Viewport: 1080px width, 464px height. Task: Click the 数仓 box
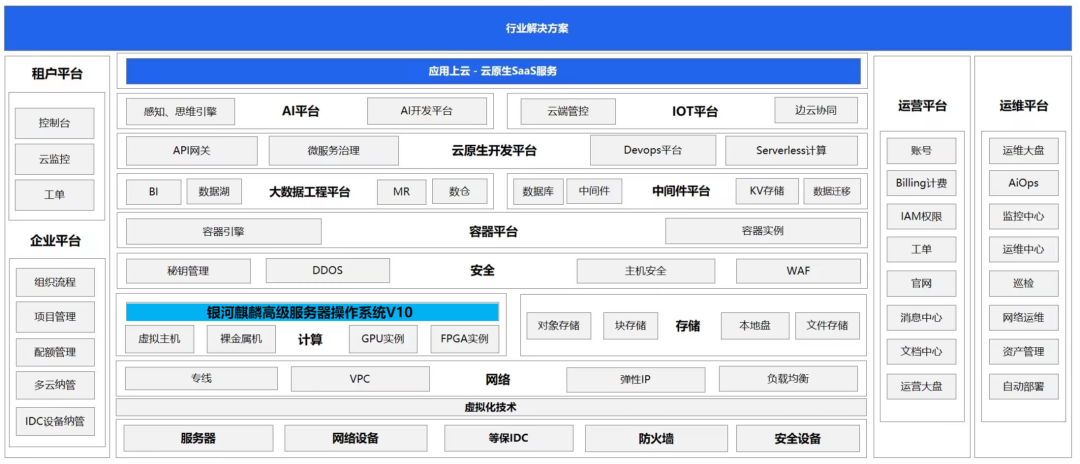pos(459,191)
